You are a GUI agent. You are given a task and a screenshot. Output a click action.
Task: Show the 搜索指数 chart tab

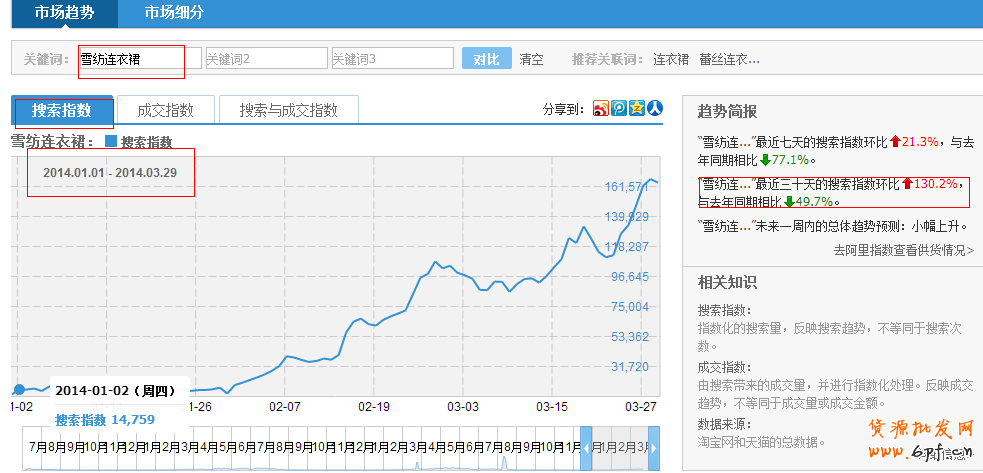coord(62,110)
